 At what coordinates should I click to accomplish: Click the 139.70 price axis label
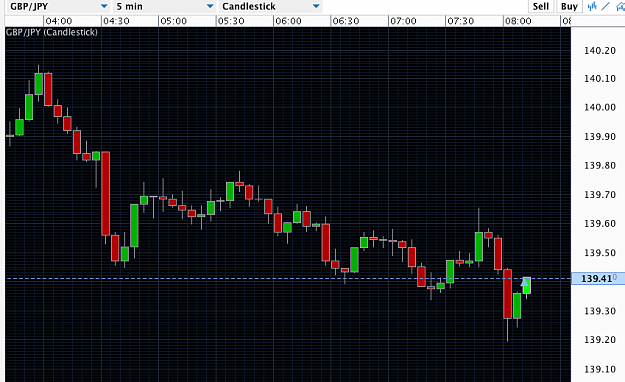(x=600, y=195)
